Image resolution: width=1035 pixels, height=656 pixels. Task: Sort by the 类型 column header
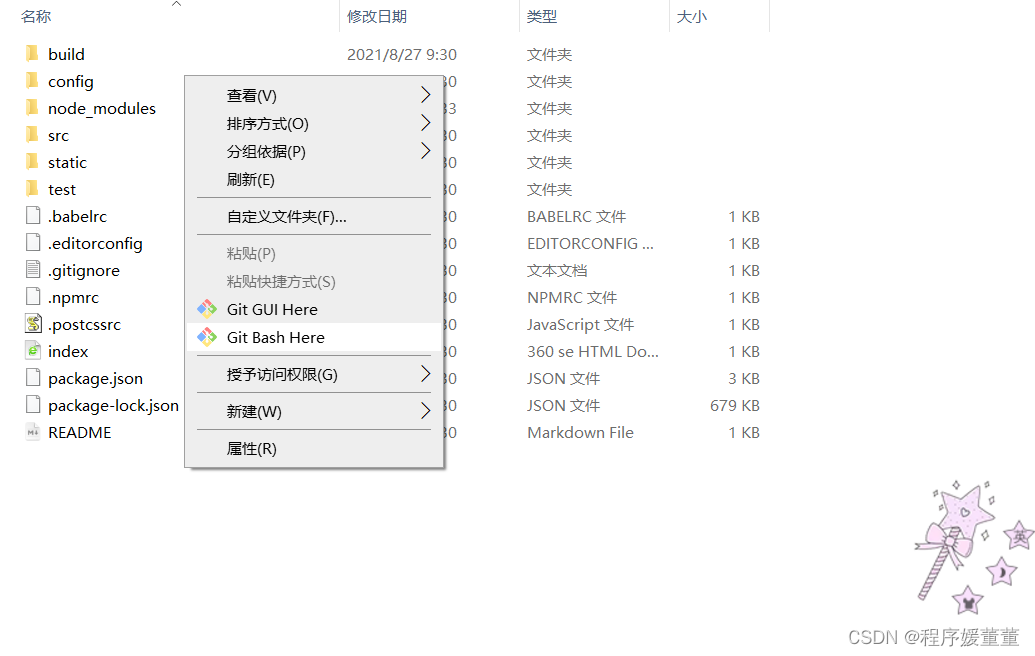click(542, 16)
